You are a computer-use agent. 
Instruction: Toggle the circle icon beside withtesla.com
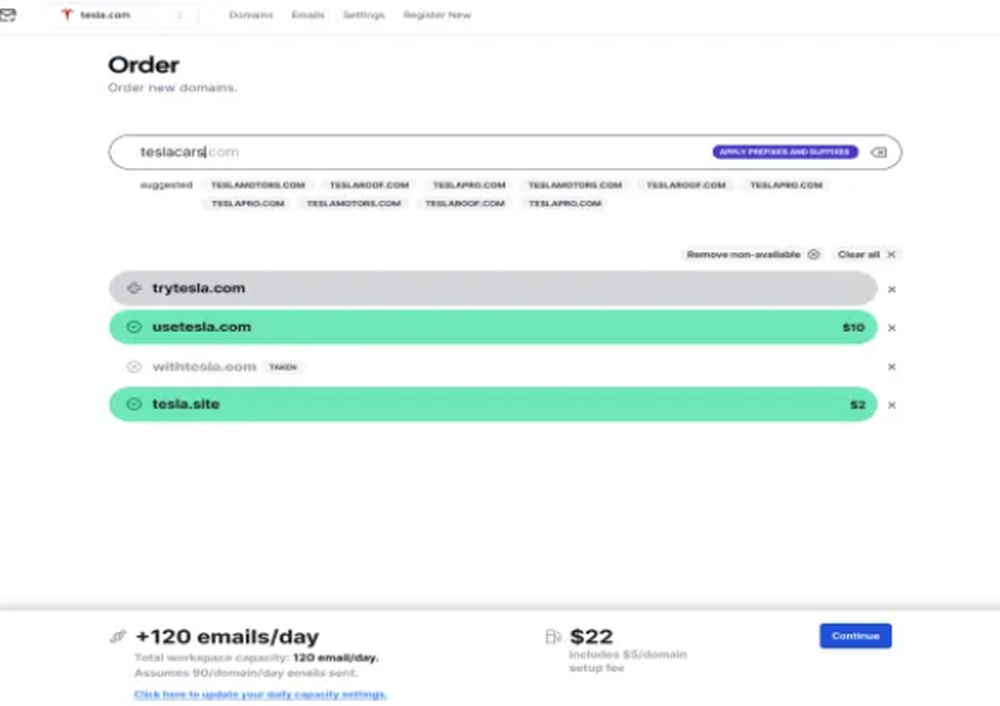[134, 367]
